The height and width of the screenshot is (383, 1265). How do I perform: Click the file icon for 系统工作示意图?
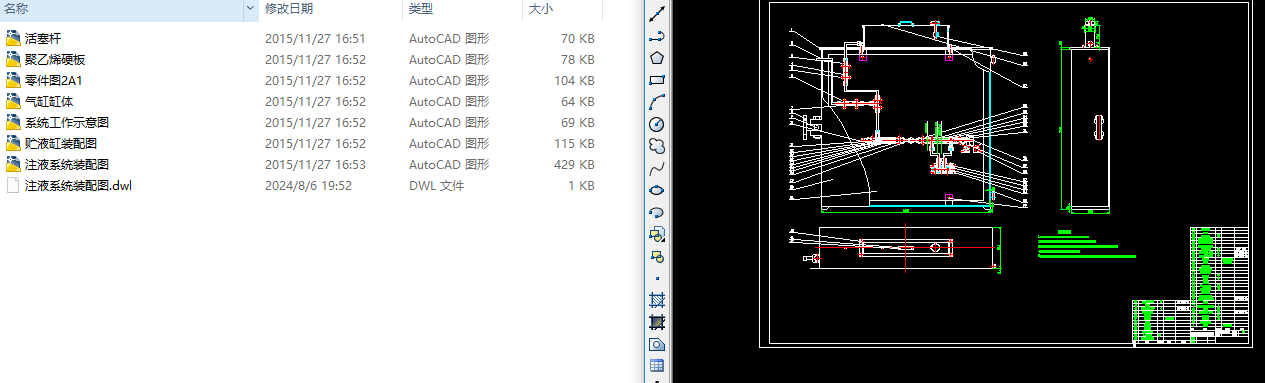pos(12,123)
